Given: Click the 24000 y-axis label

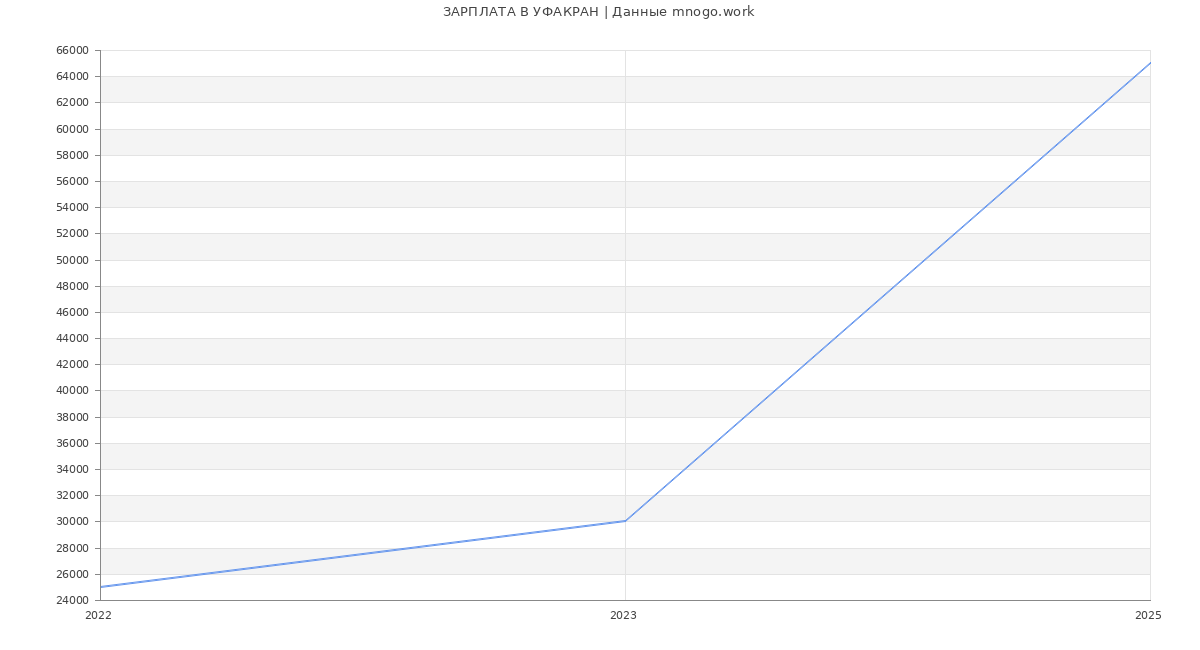Looking at the screenshot, I should (72, 600).
